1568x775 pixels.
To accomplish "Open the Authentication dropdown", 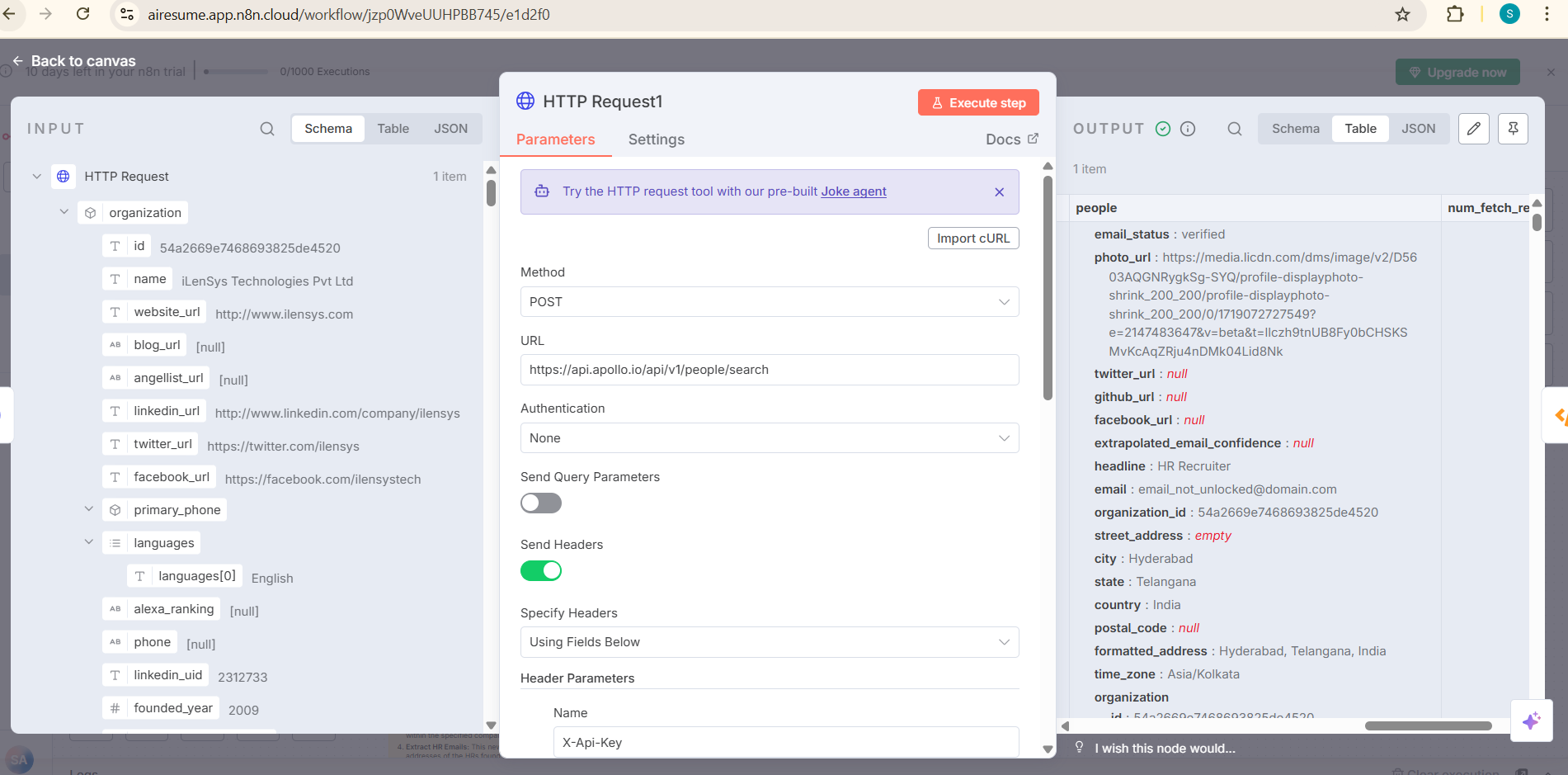I will pyautogui.click(x=770, y=438).
